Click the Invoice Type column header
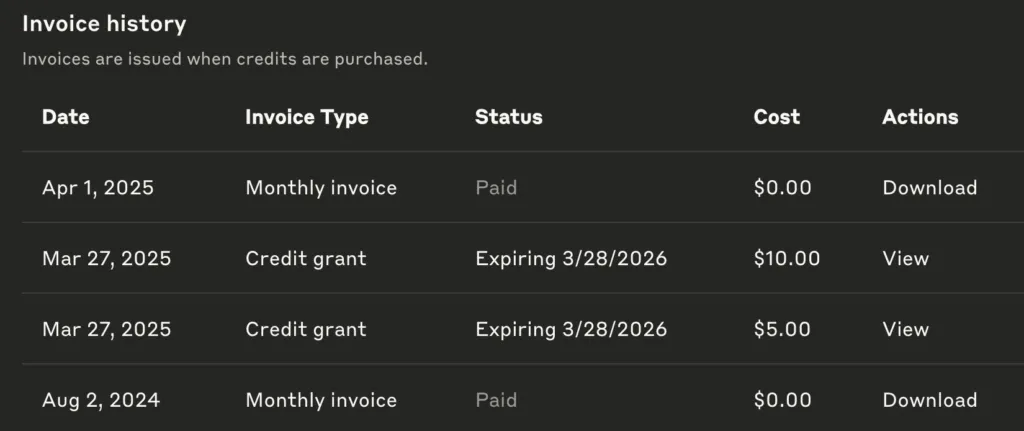 pyautogui.click(x=306, y=117)
